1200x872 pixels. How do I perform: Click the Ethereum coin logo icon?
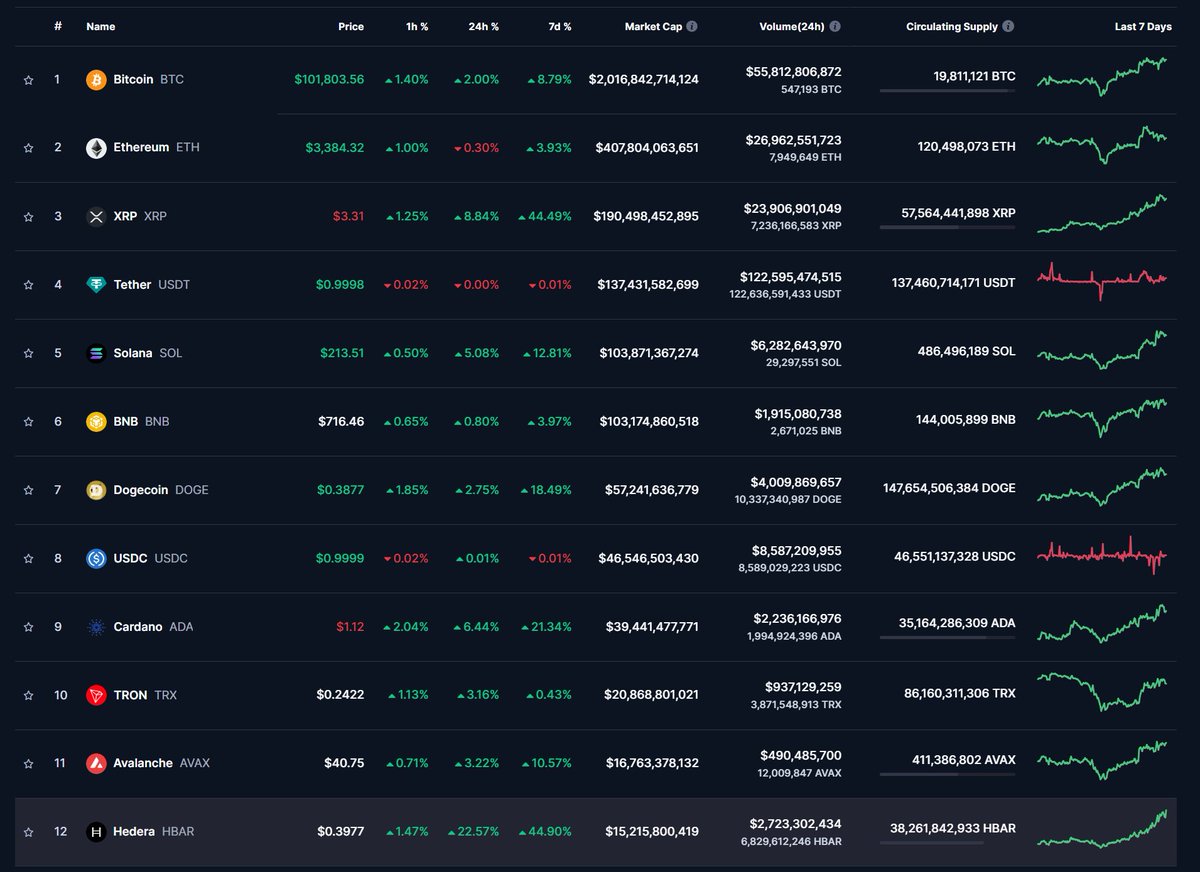pos(96,148)
